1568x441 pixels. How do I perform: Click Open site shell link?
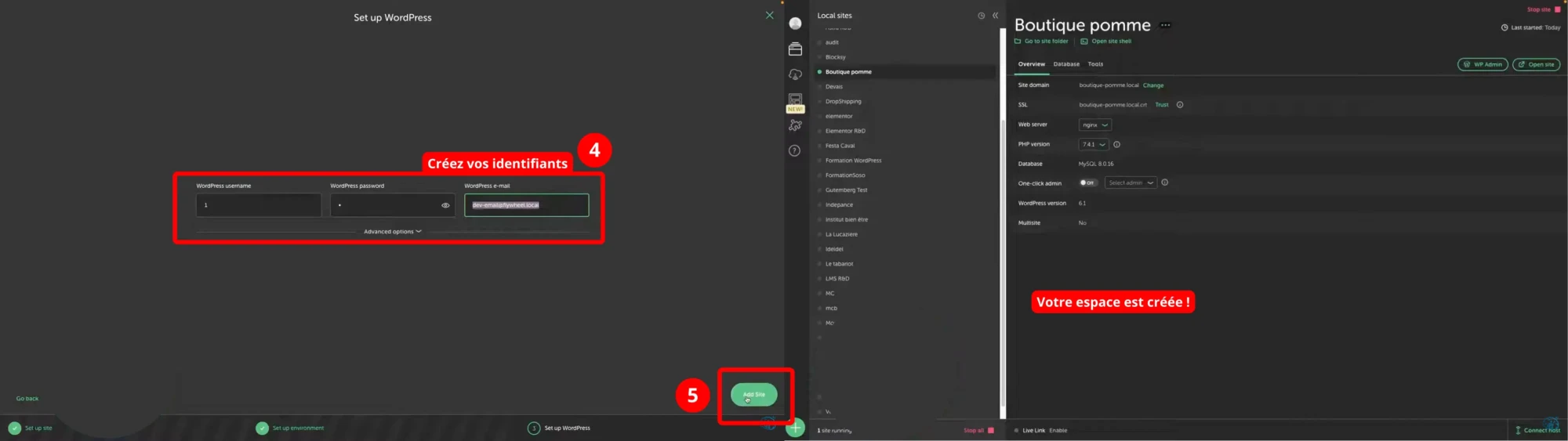pos(1111,42)
